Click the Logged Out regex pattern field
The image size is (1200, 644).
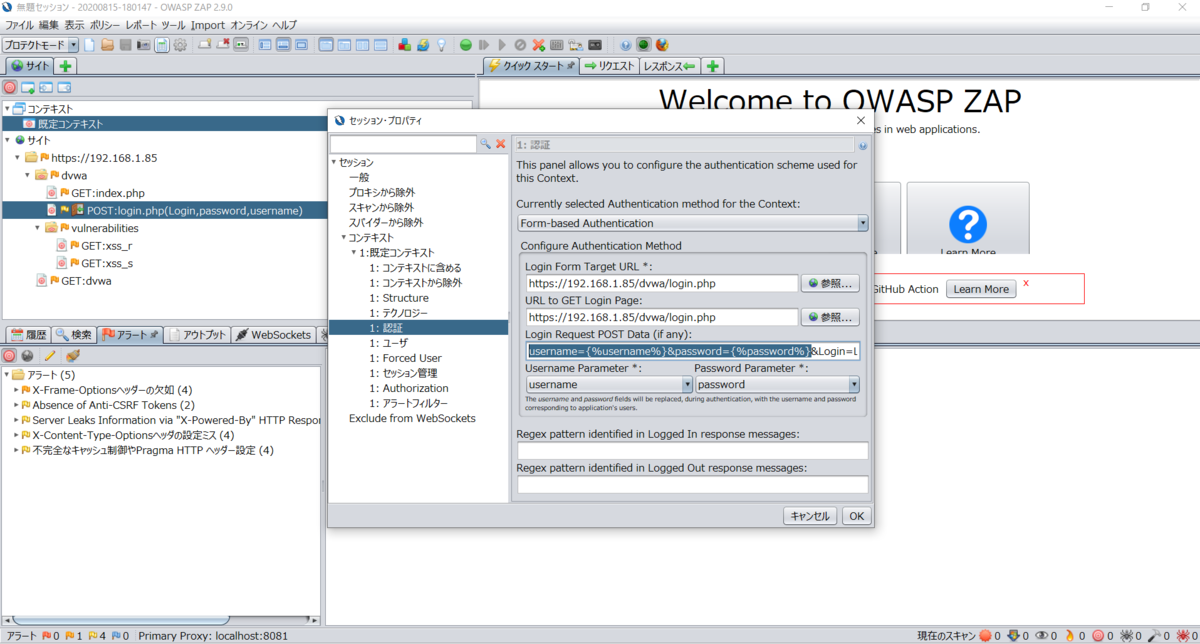[692, 484]
